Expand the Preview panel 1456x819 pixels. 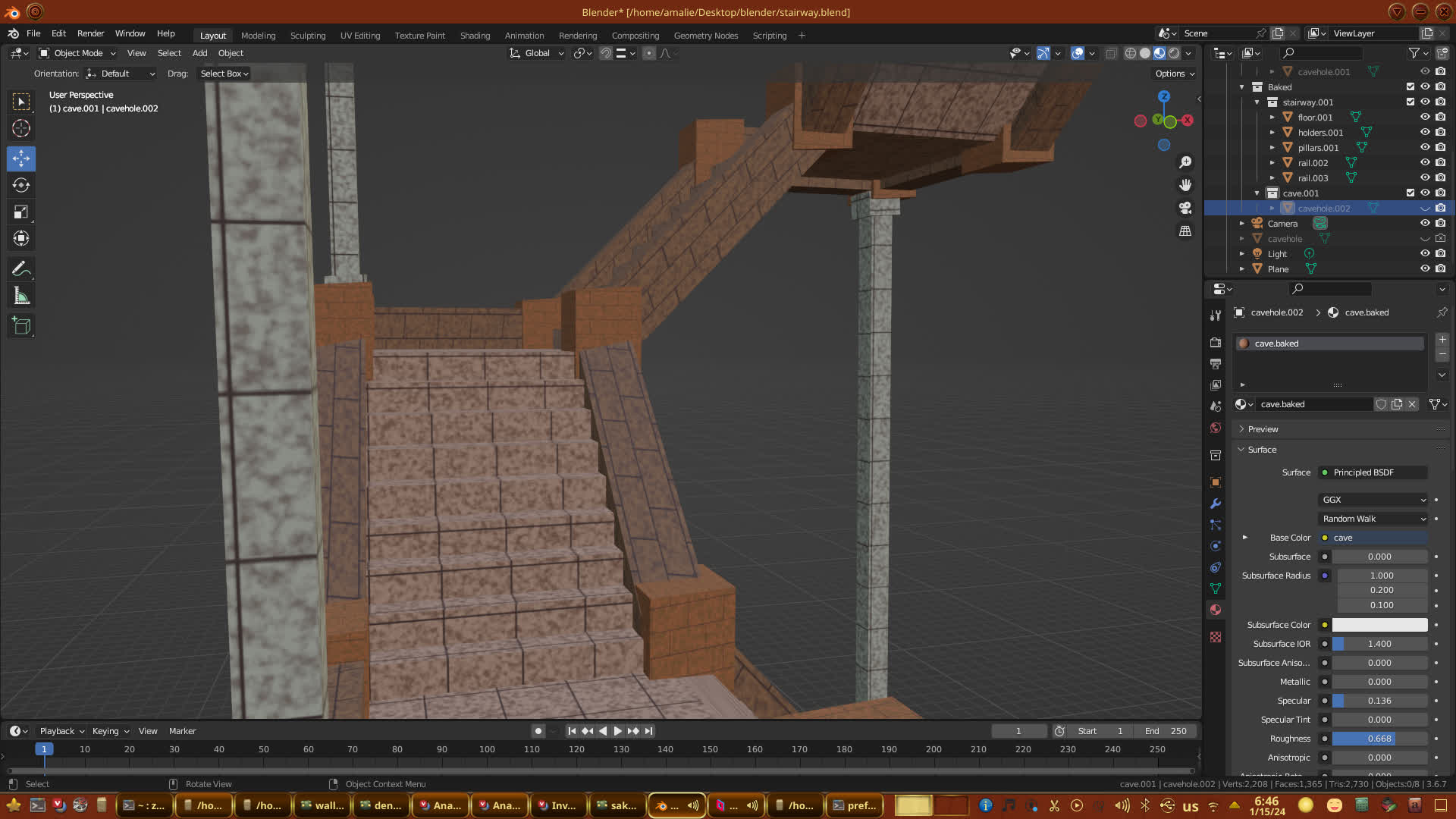1263,429
